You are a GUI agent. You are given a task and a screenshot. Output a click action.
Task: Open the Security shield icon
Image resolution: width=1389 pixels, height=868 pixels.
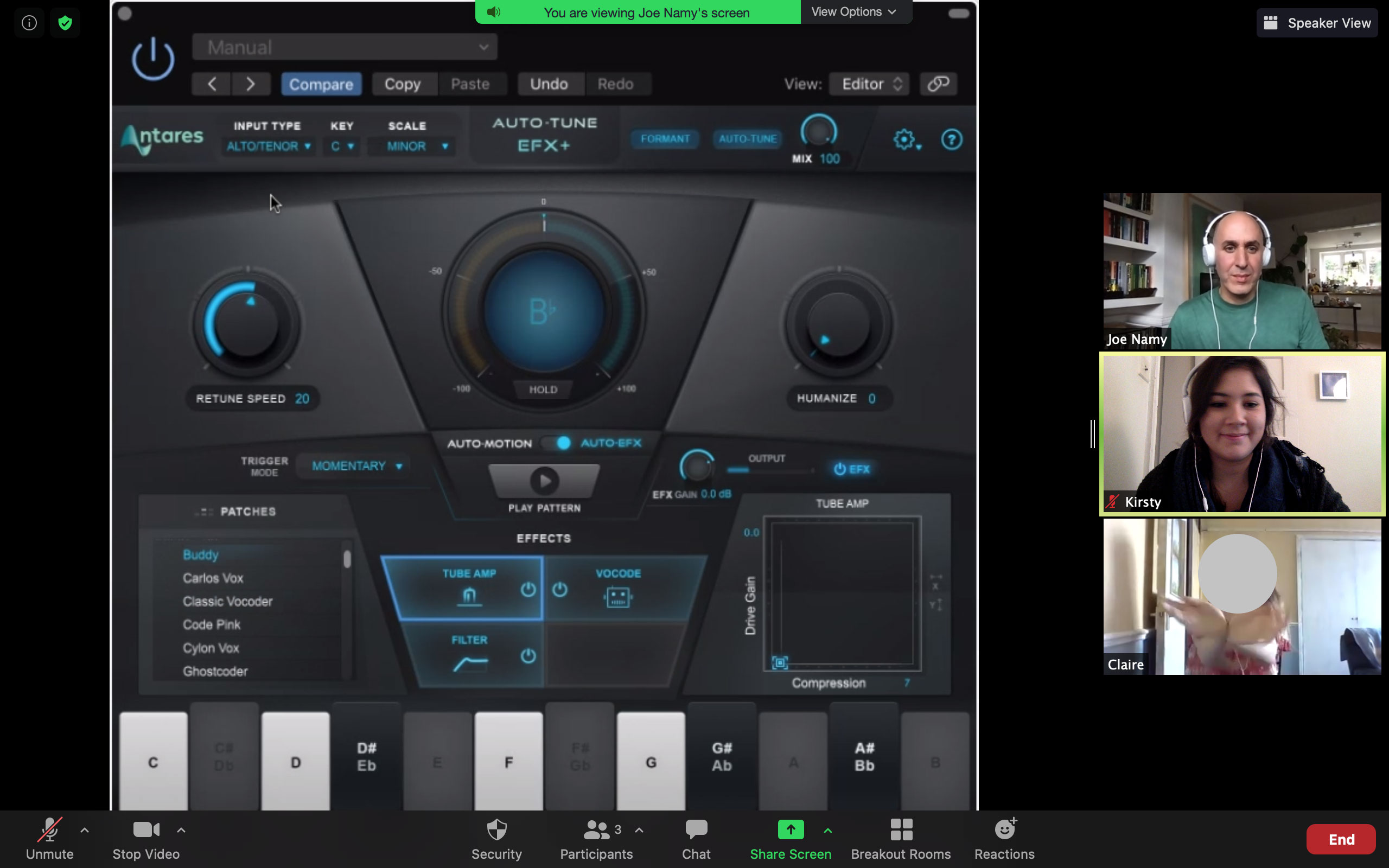496,830
